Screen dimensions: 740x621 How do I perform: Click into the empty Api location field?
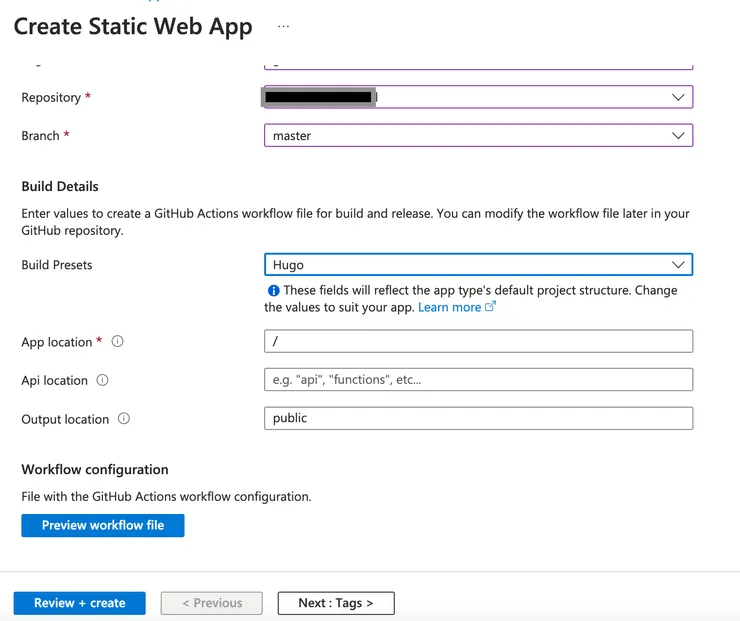coord(478,380)
